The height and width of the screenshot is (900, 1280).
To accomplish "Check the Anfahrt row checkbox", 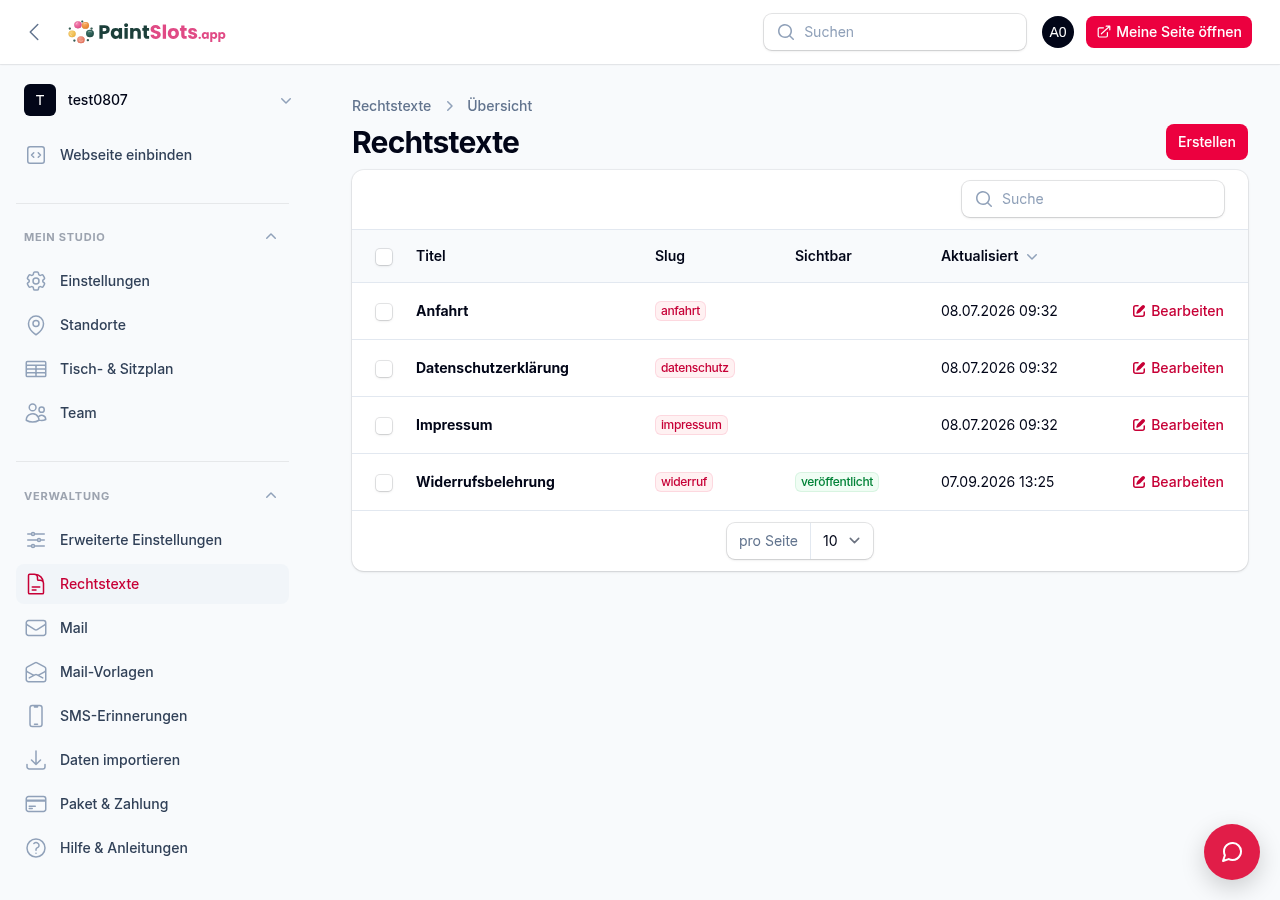I will [384, 312].
